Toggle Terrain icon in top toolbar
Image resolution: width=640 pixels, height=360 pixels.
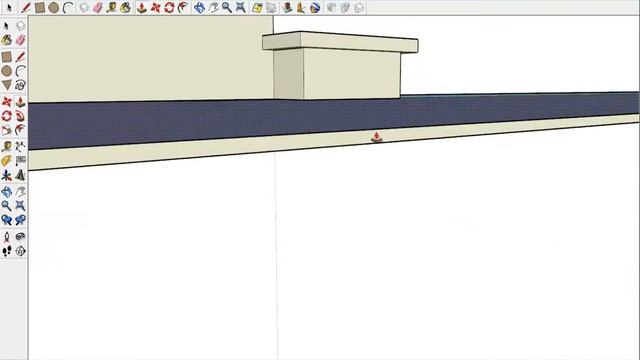[271, 7]
